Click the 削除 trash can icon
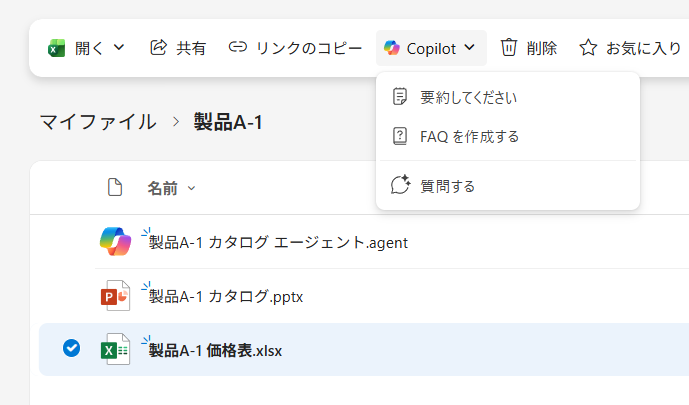The image size is (689, 405). pos(509,47)
